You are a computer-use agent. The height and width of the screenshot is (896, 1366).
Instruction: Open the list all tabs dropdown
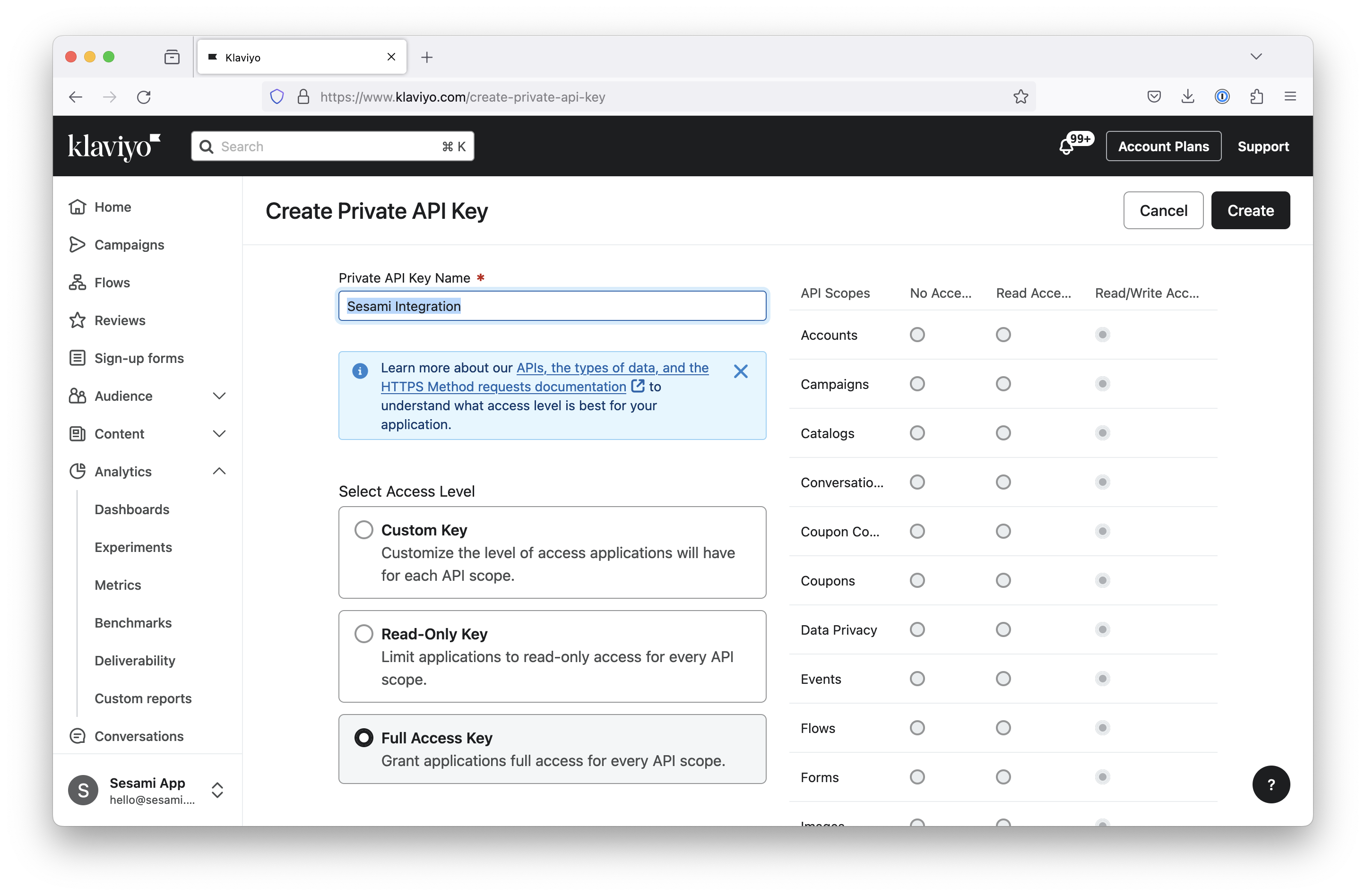pyautogui.click(x=1256, y=56)
